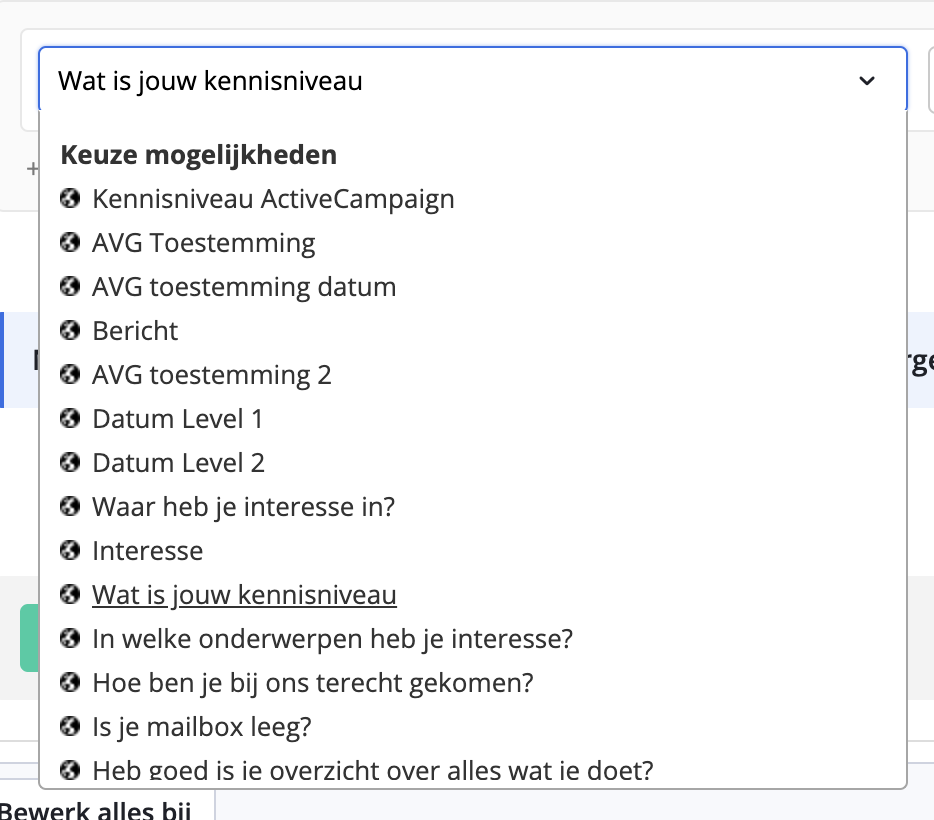This screenshot has height=820, width=934.
Task: Select In welke onderwerpen heb je interesse?
Action: click(331, 638)
